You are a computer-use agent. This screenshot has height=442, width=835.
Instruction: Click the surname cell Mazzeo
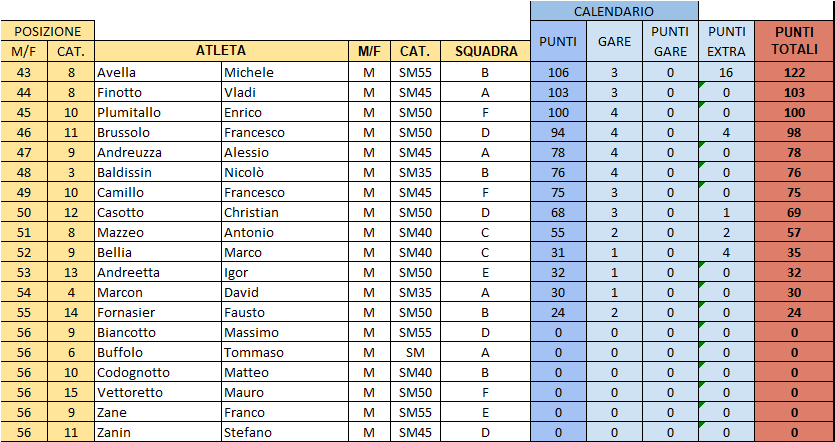(157, 232)
